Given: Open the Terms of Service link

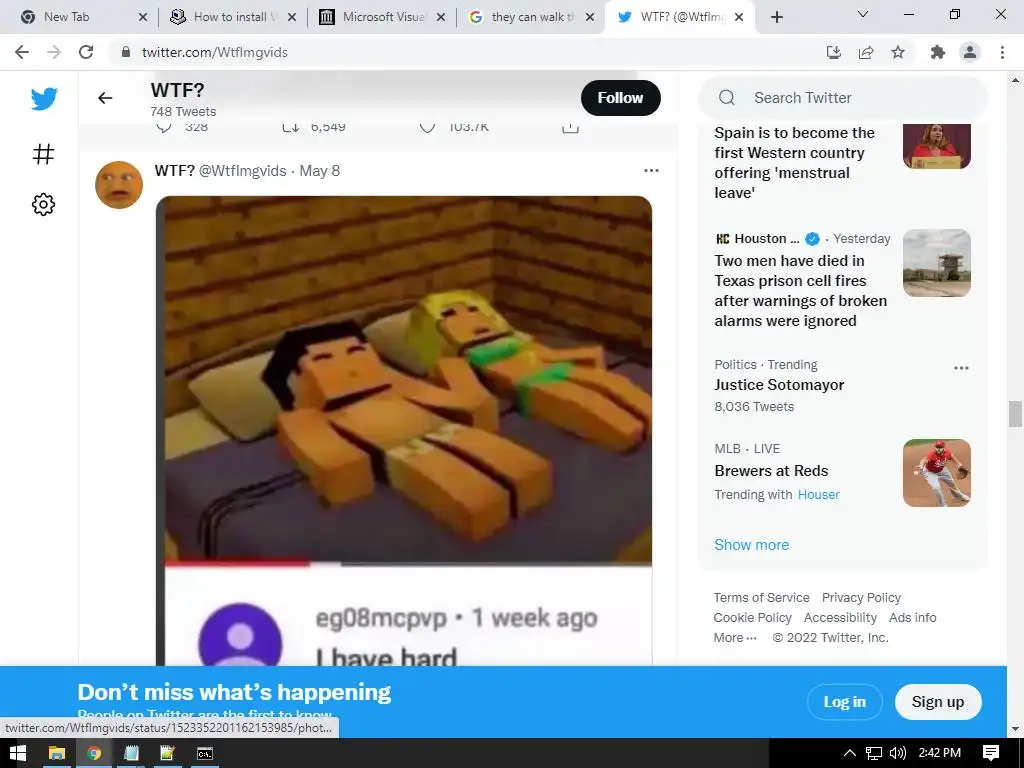Looking at the screenshot, I should pyautogui.click(x=761, y=598).
